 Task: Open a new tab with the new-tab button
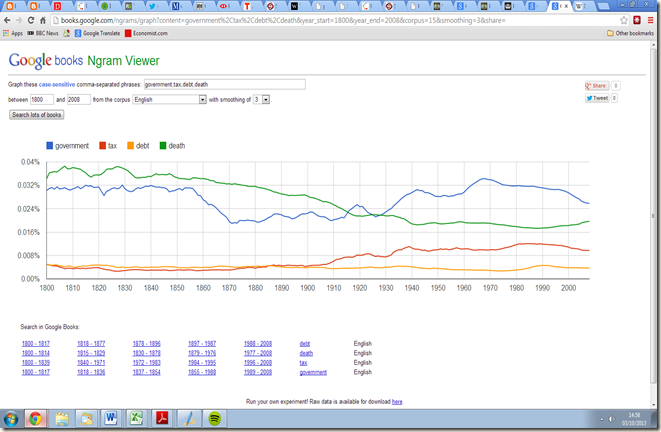pos(604,6)
